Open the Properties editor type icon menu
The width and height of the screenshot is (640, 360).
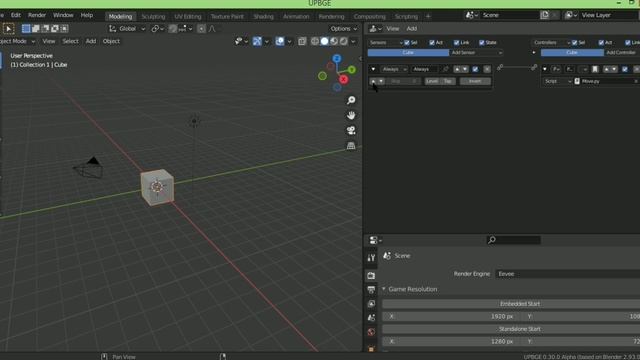(x=375, y=240)
